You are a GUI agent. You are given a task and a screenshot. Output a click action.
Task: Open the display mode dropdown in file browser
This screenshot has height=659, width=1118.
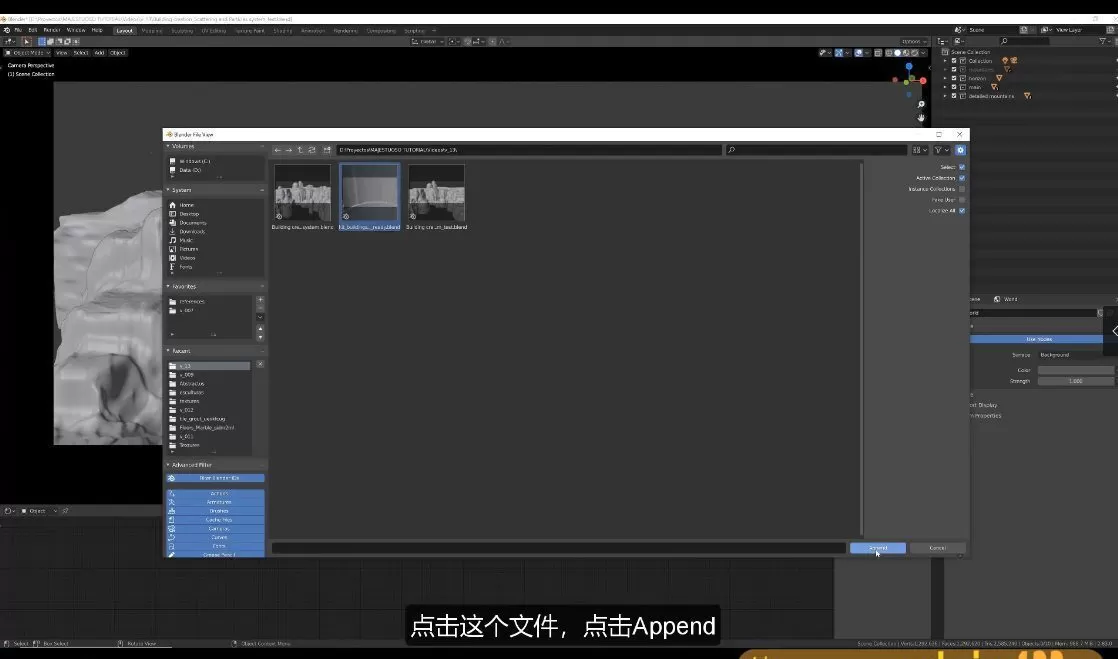(x=920, y=150)
